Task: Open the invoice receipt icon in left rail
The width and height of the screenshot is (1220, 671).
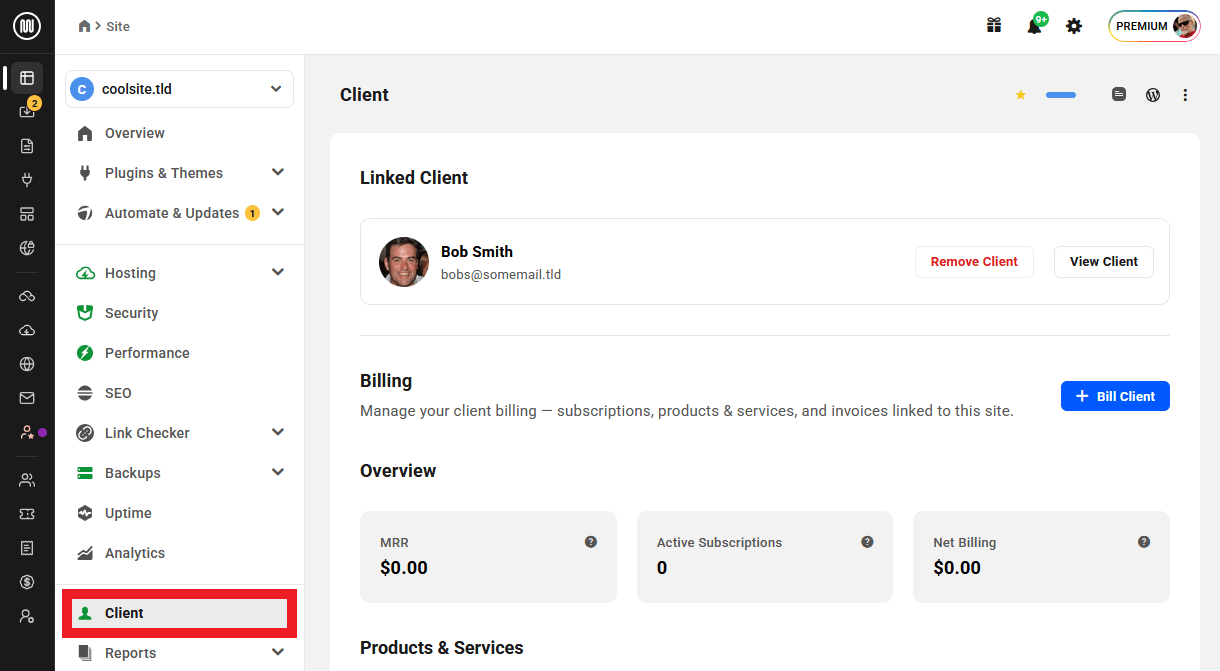Action: coord(27,548)
